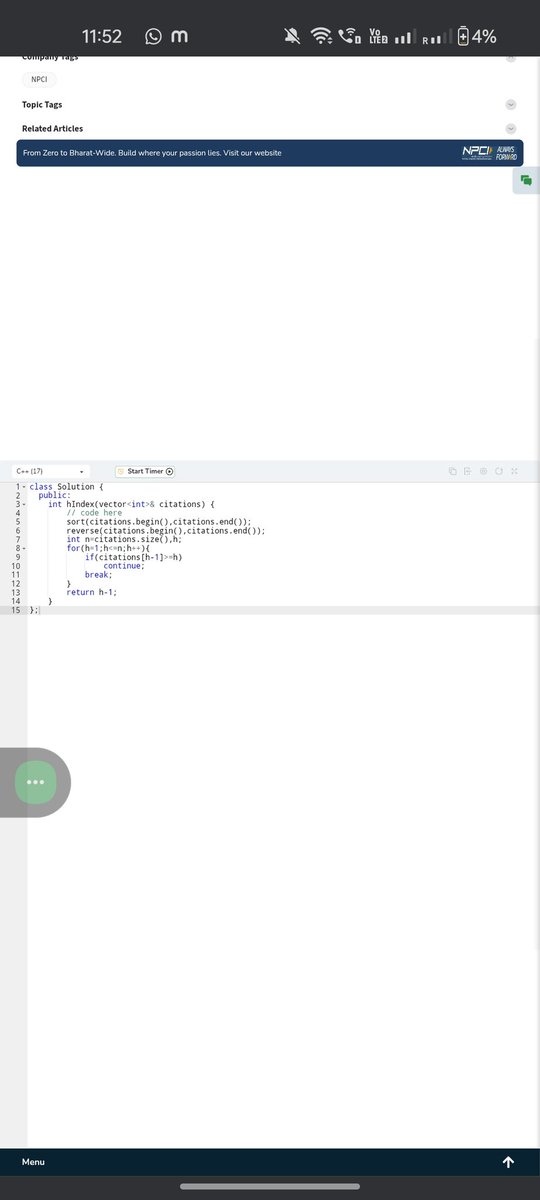The image size is (540, 1200).
Task: Tap the muted bell icon in status bar
Action: pos(292,36)
